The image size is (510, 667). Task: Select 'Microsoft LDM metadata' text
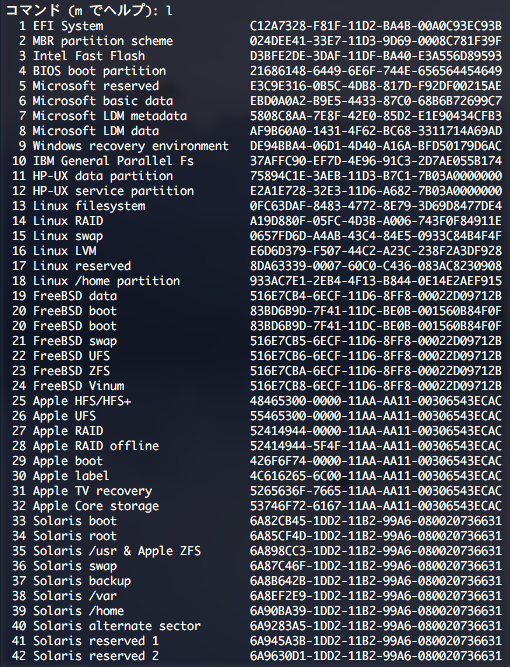coord(110,116)
